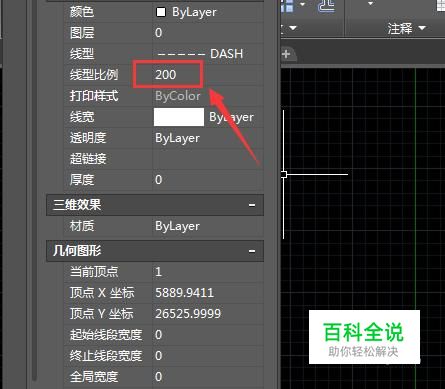Select the 打印样式 property label
This screenshot has width=445, height=389.
[94, 96]
